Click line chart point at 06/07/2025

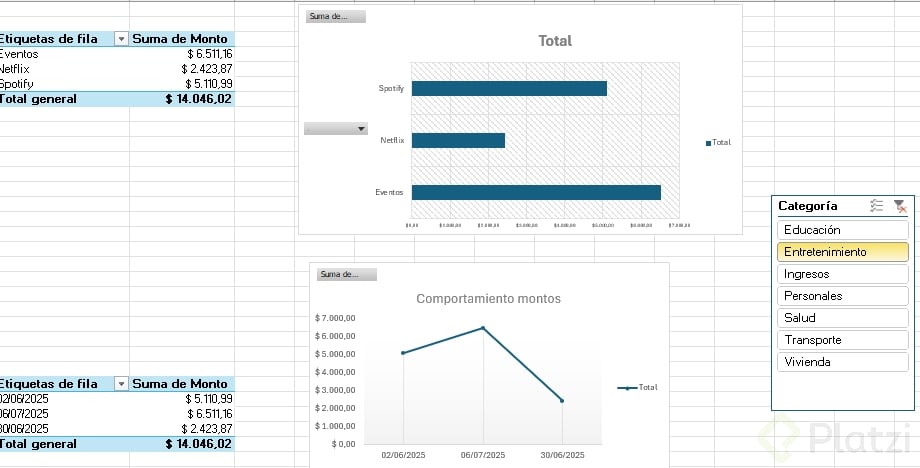click(483, 328)
